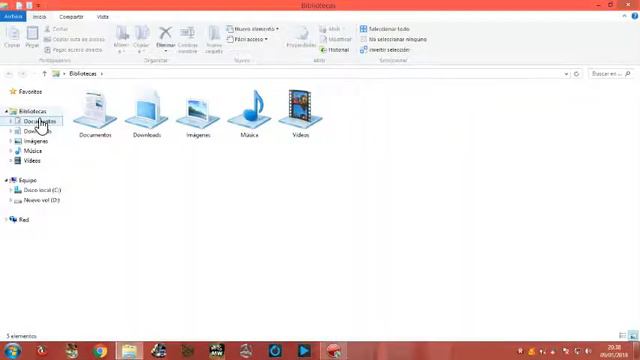Open the Archivo ribbon tab
640x360 pixels.
tap(13, 17)
